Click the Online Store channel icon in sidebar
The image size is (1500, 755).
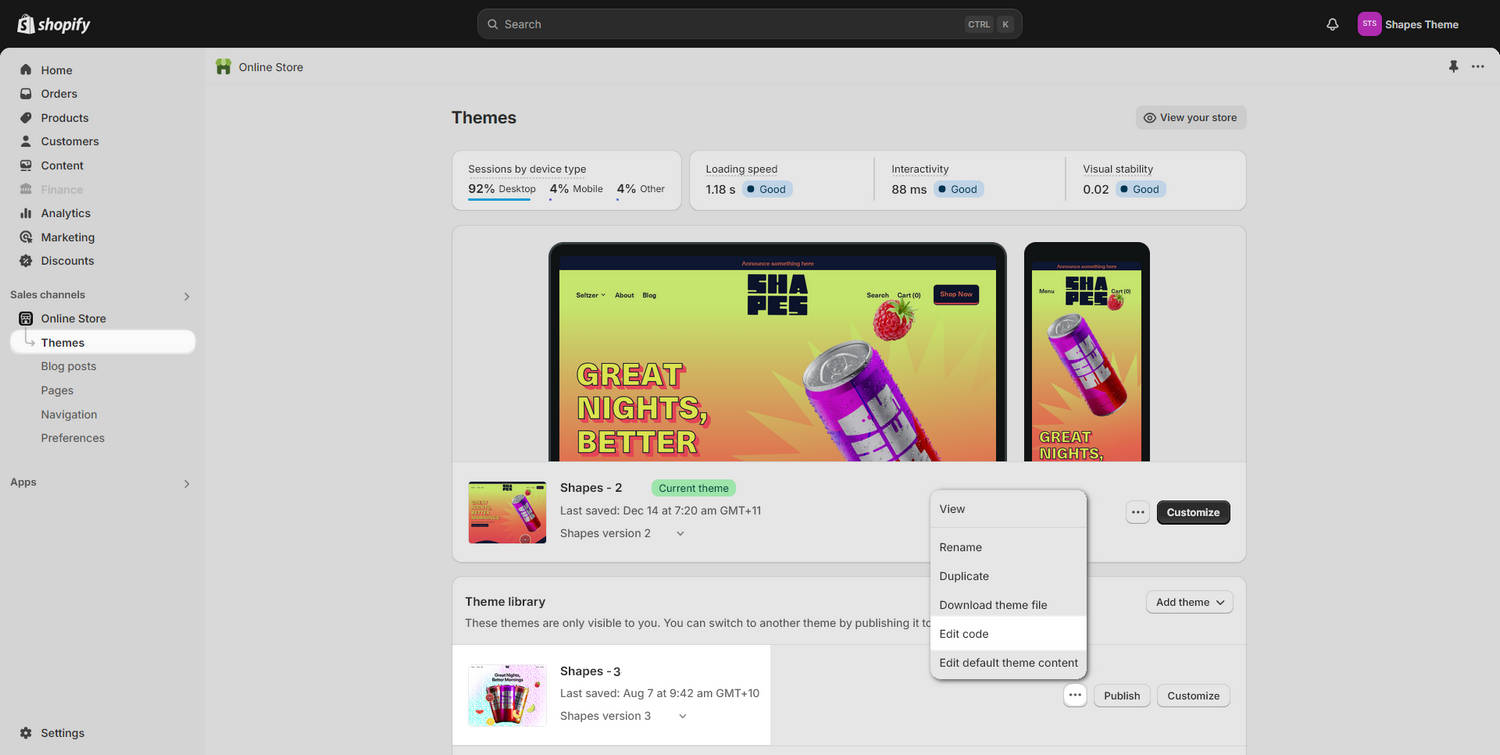26,318
